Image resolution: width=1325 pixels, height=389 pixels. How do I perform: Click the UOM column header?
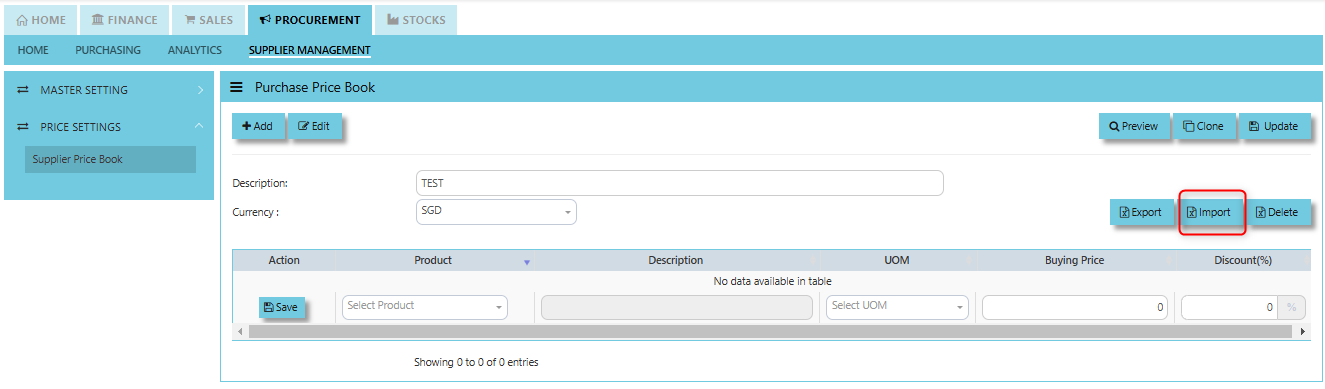click(897, 260)
